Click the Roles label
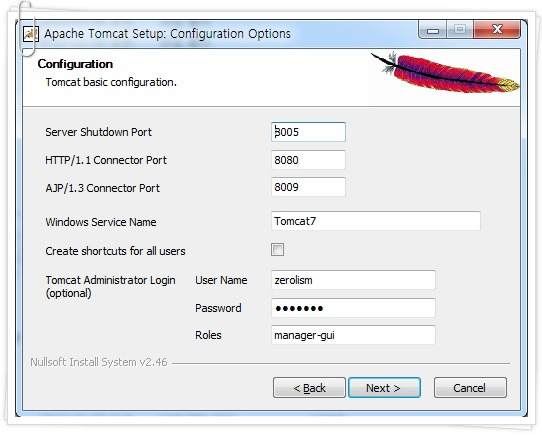 pyautogui.click(x=208, y=335)
